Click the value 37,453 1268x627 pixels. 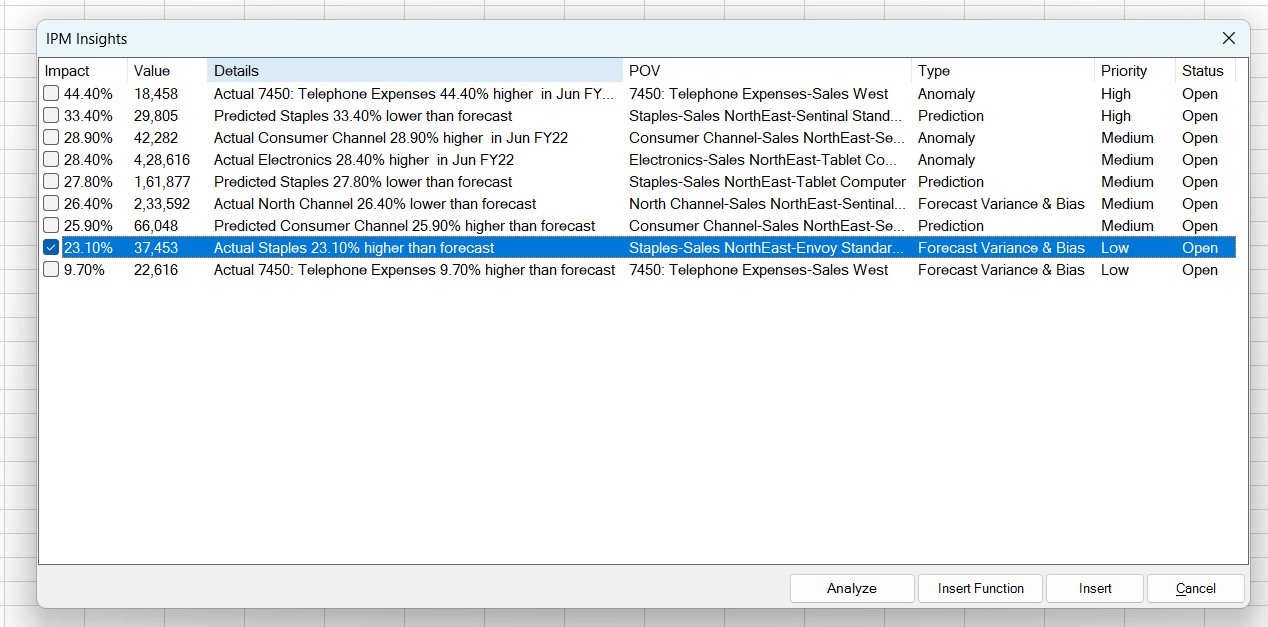[156, 247]
